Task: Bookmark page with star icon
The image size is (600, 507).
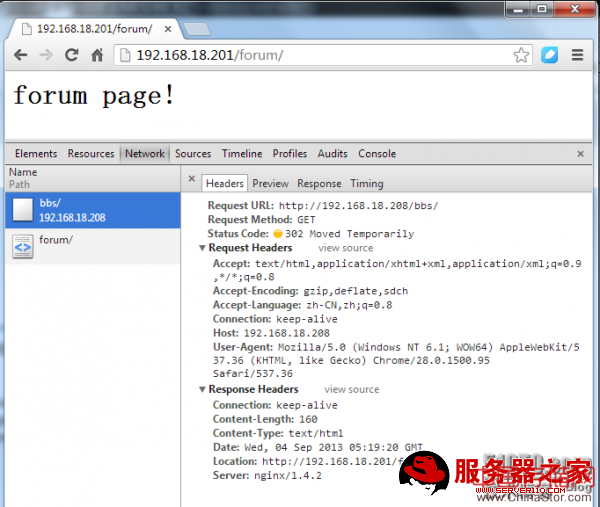Action: click(x=521, y=56)
